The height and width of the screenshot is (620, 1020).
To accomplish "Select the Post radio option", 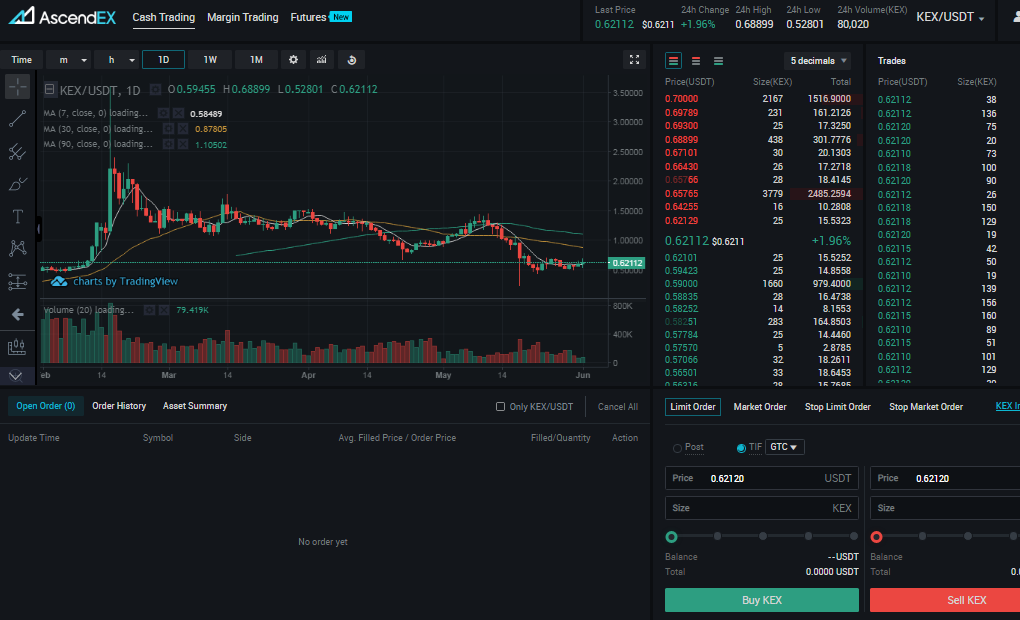I will tap(677, 448).
